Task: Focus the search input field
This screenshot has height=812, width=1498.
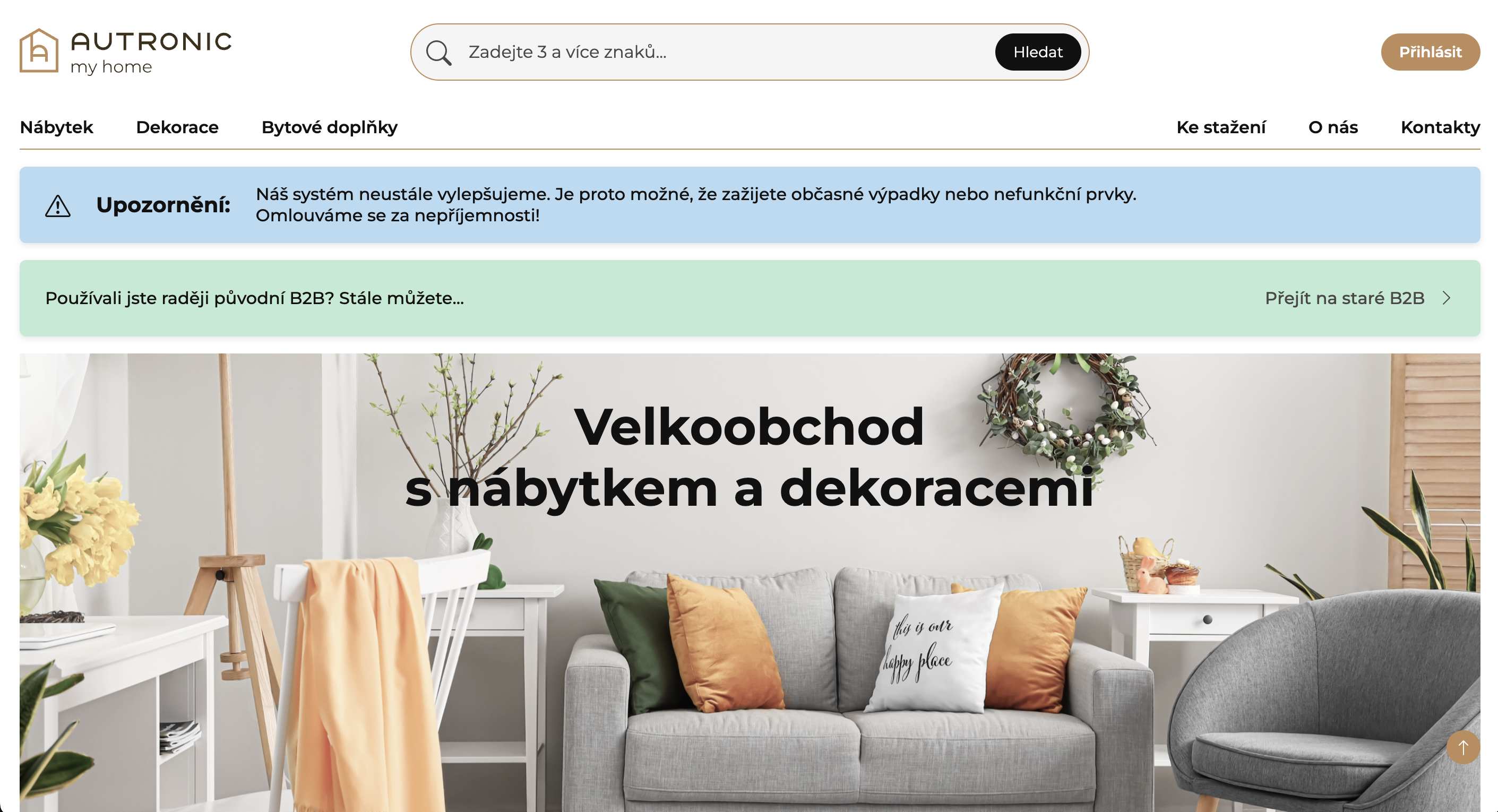Action: coord(727,53)
